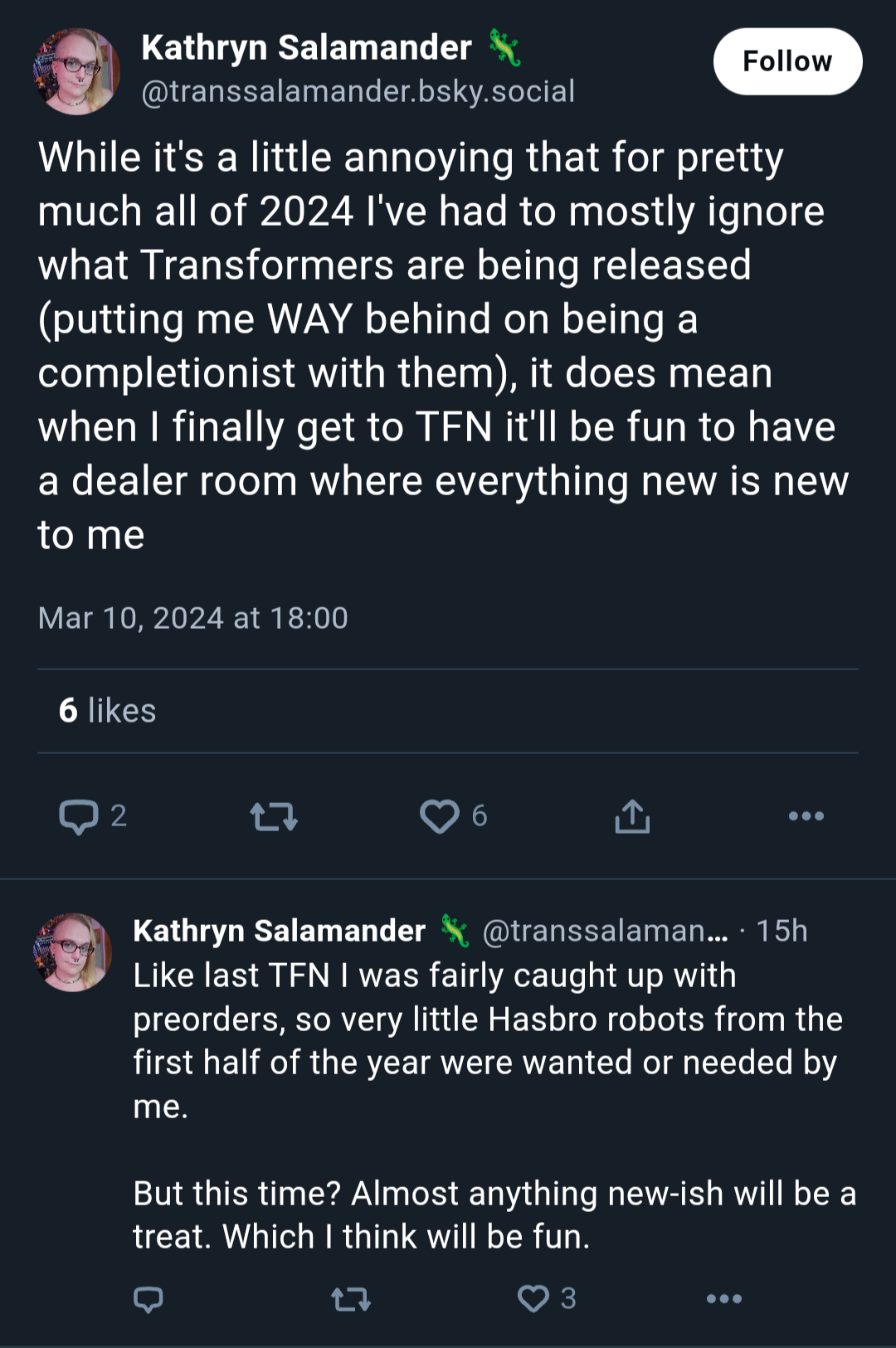896x1348 pixels.
Task: Follow Kathryn Salamander's account
Action: click(x=787, y=61)
